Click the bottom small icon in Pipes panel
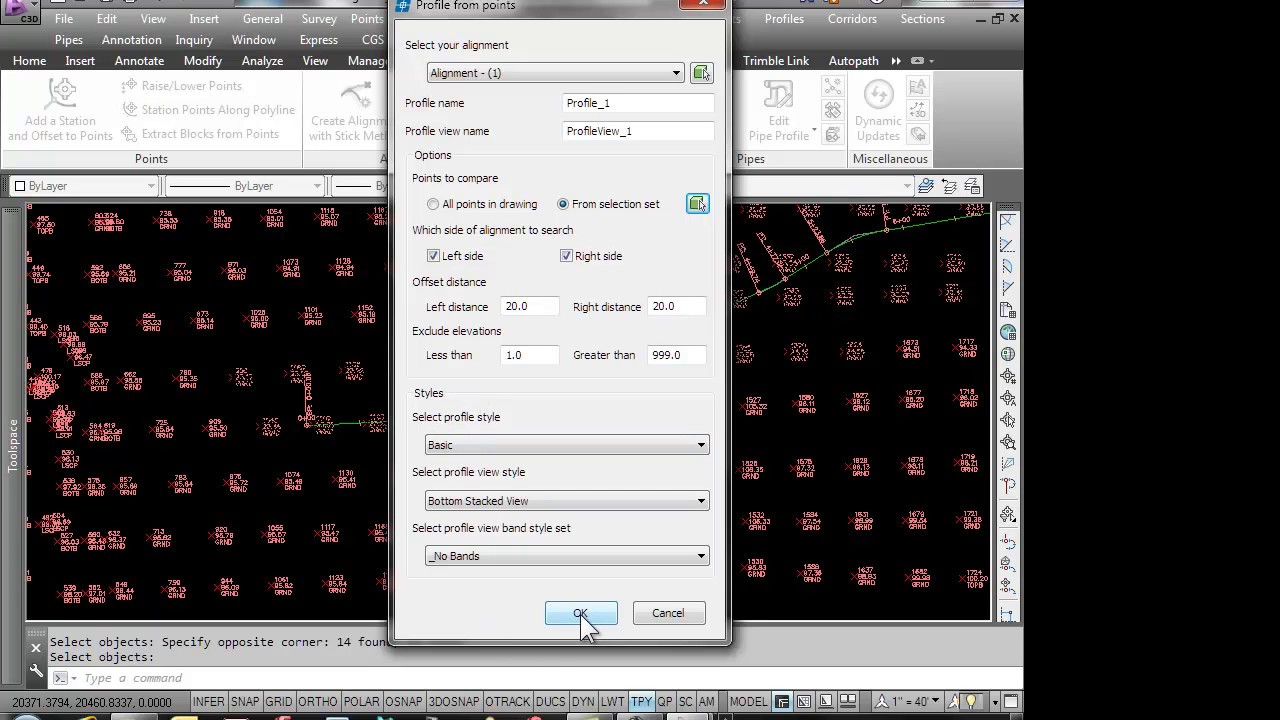This screenshot has width=1280, height=720. coord(832,133)
